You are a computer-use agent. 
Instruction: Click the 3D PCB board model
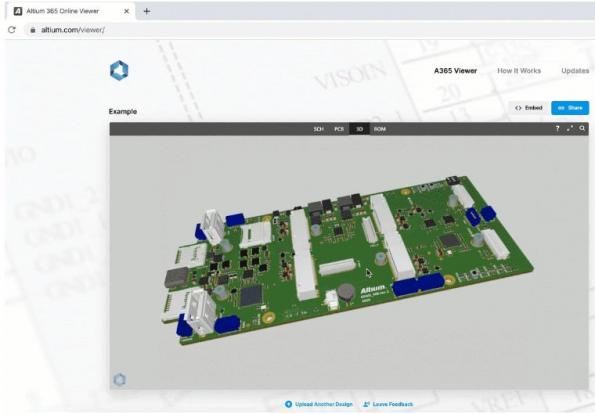pos(348,260)
